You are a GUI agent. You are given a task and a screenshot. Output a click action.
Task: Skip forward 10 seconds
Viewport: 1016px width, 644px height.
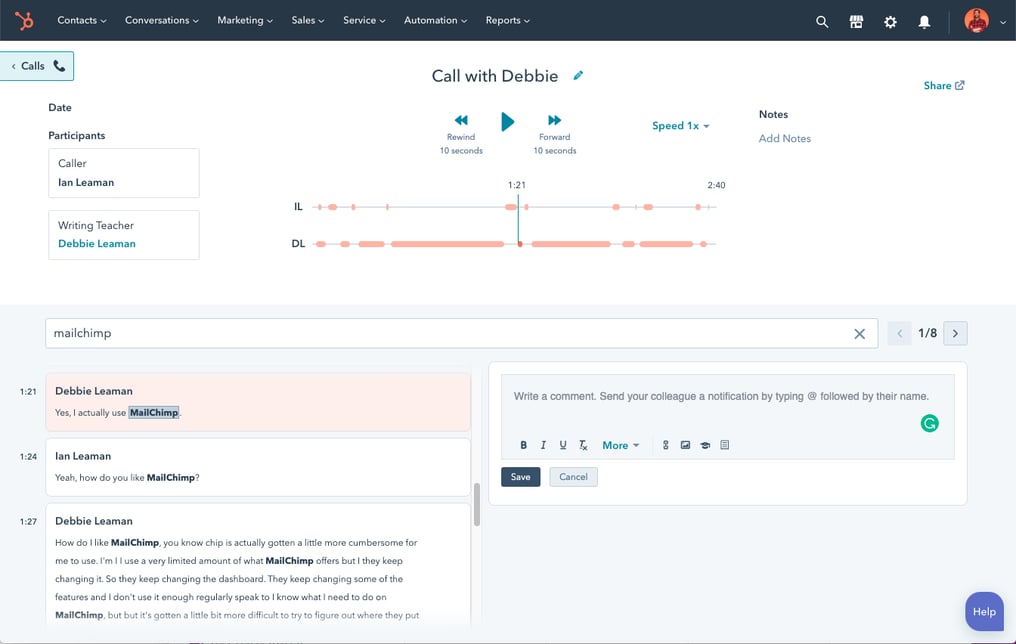click(555, 120)
